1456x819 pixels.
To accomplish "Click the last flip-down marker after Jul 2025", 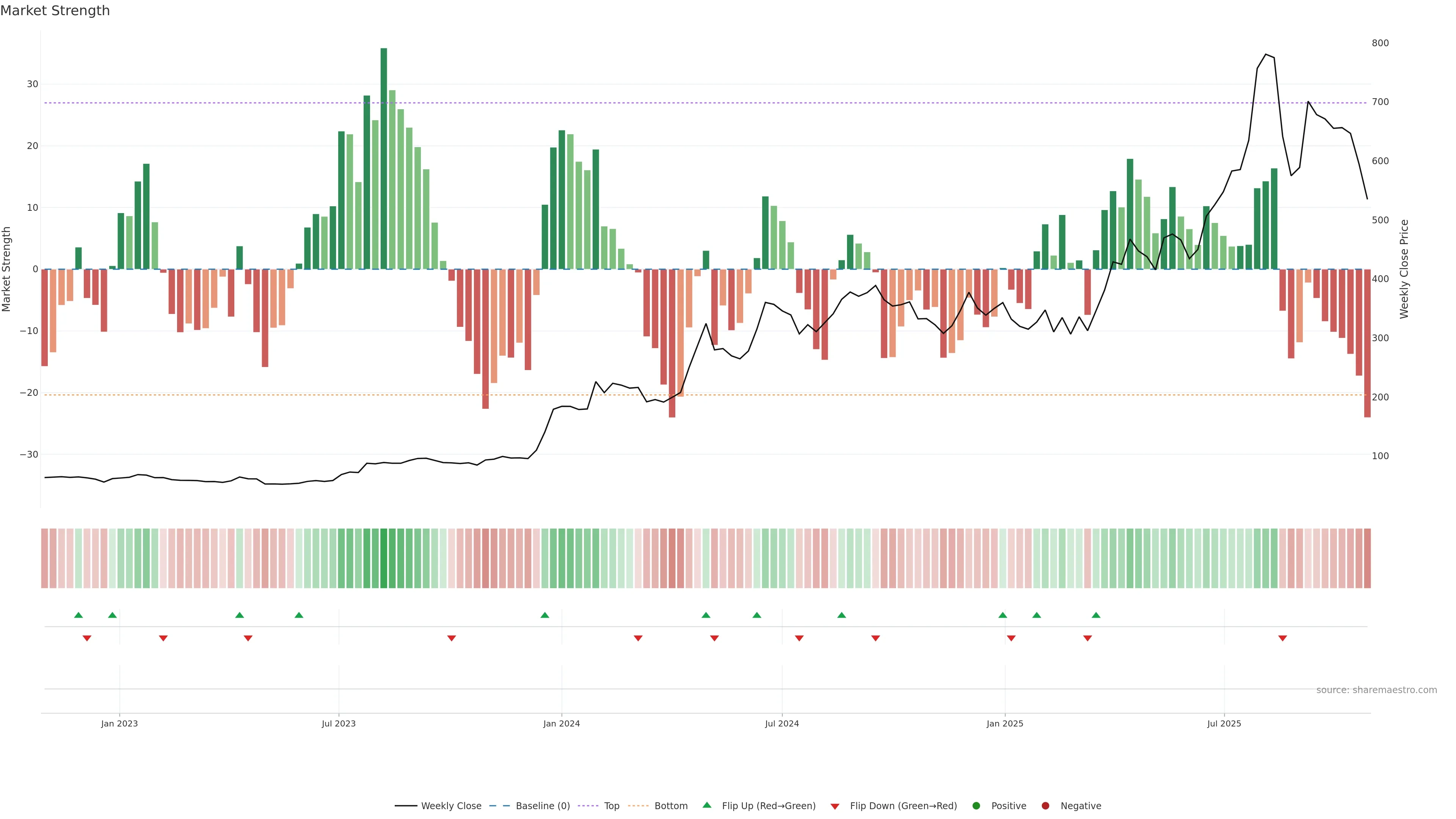I will [1282, 638].
